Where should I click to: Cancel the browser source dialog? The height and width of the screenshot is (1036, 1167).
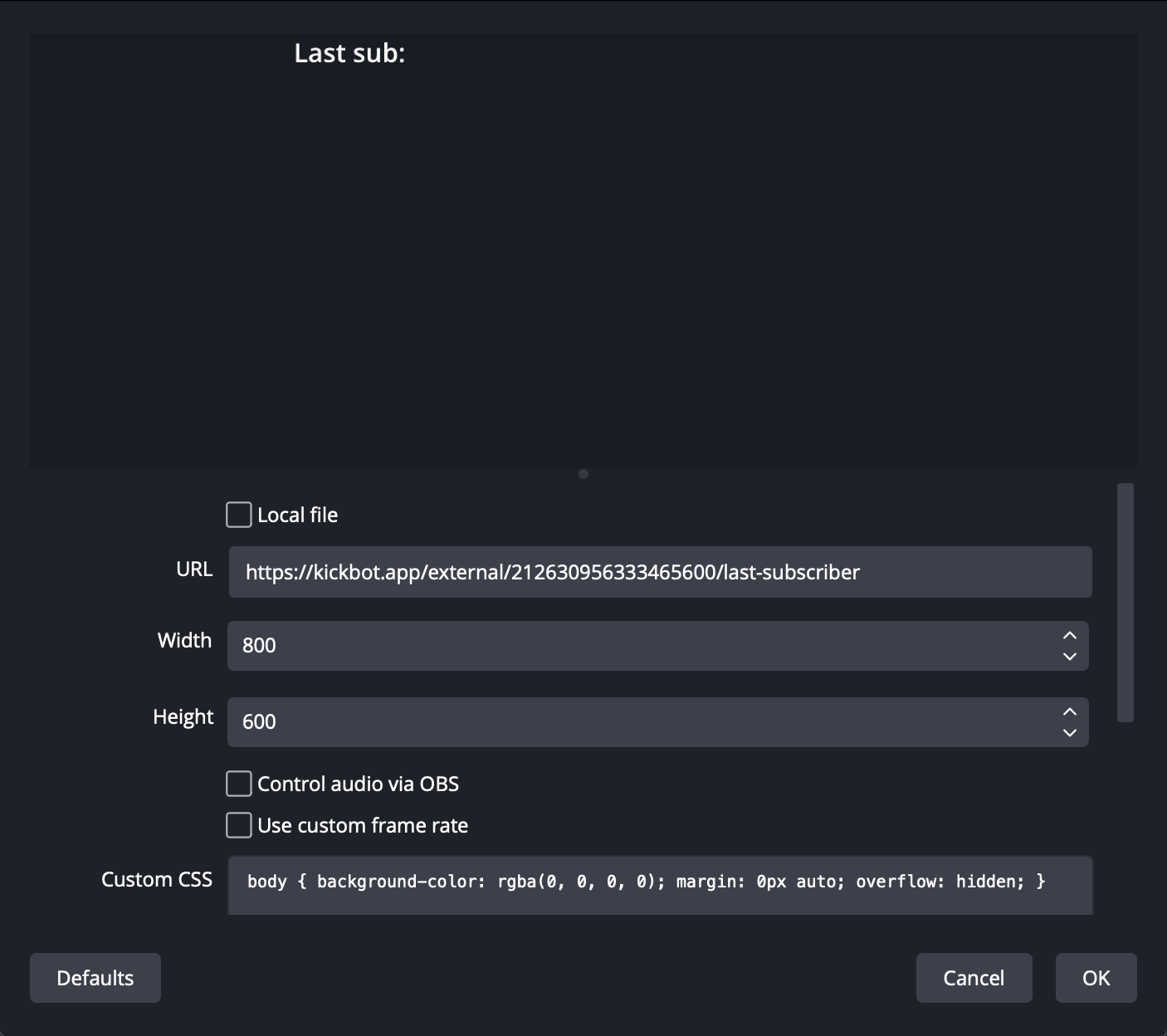[x=974, y=978]
